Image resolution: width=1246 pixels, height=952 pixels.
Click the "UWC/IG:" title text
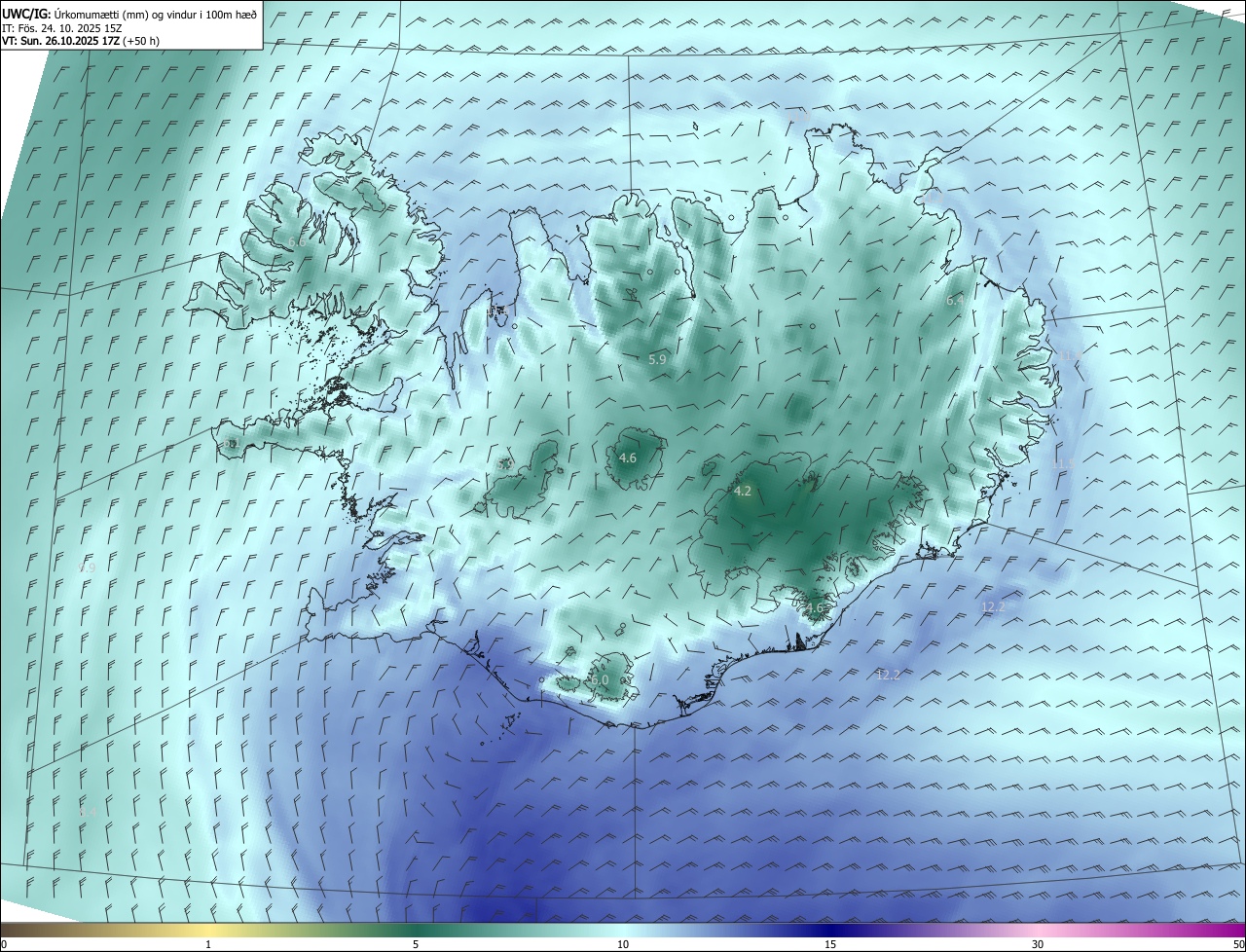[x=25, y=14]
